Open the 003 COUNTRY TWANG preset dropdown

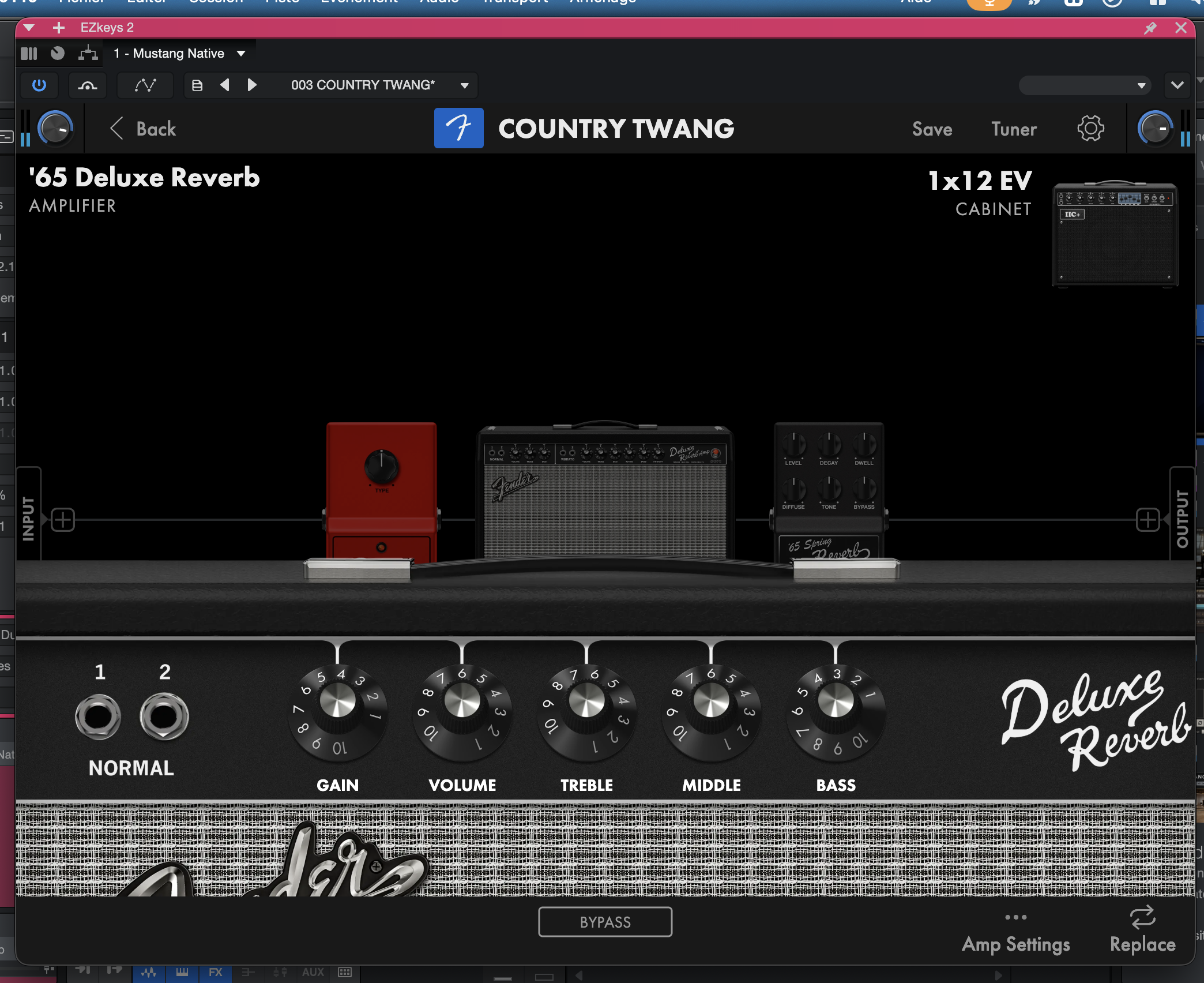click(x=464, y=85)
